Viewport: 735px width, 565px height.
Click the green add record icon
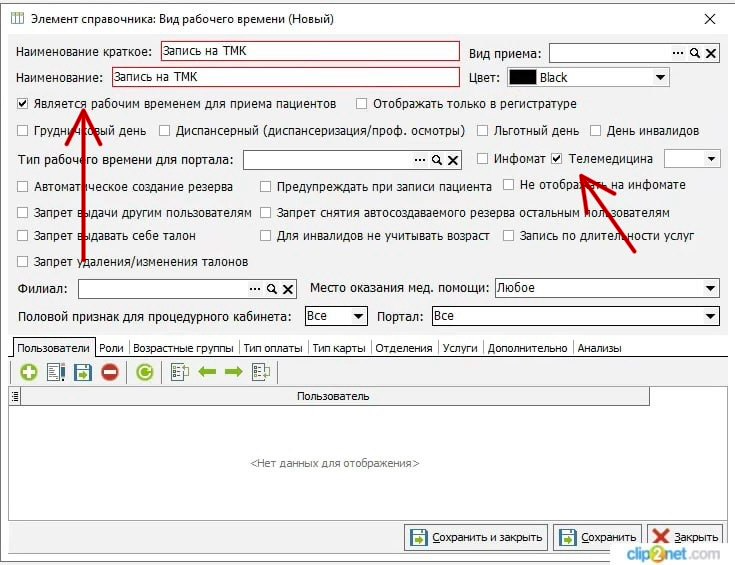(x=28, y=372)
